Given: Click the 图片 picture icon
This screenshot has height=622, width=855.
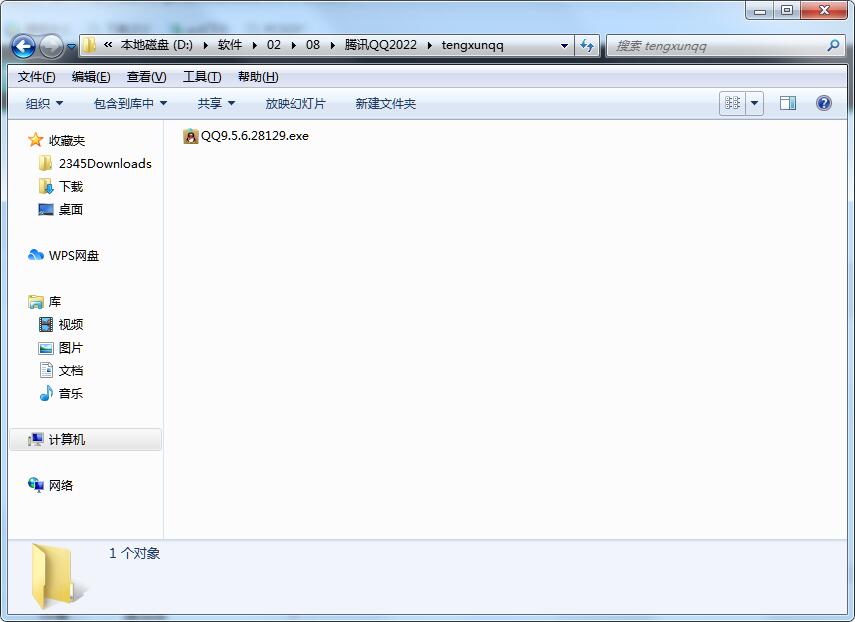Looking at the screenshot, I should 46,348.
